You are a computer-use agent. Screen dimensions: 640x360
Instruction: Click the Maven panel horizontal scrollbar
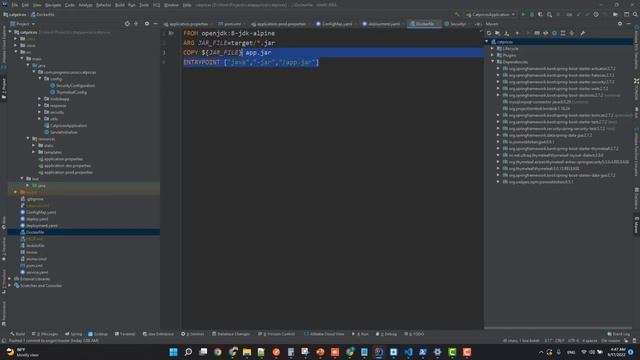click(x=558, y=328)
